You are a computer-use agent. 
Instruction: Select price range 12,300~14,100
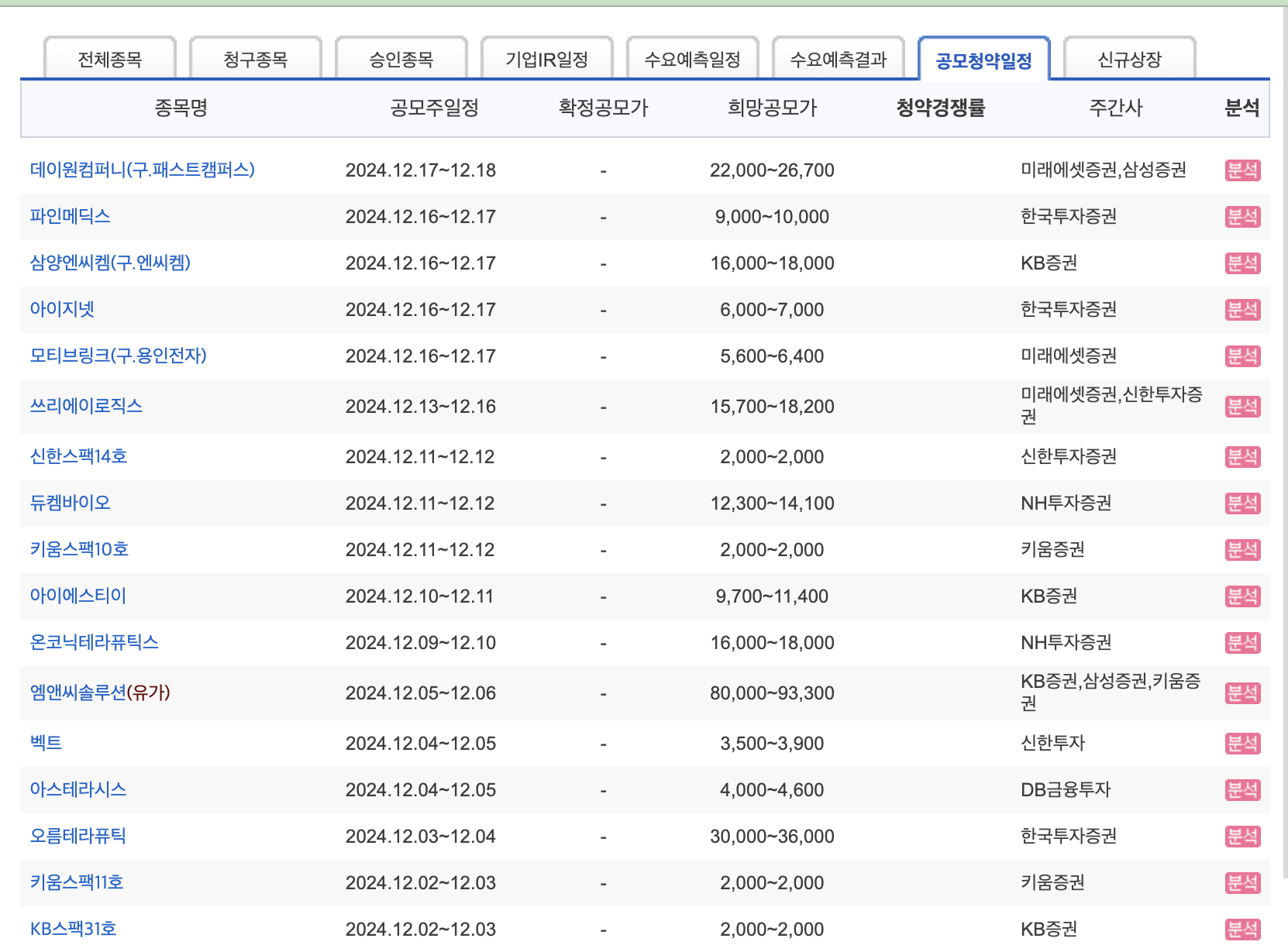pos(773,503)
